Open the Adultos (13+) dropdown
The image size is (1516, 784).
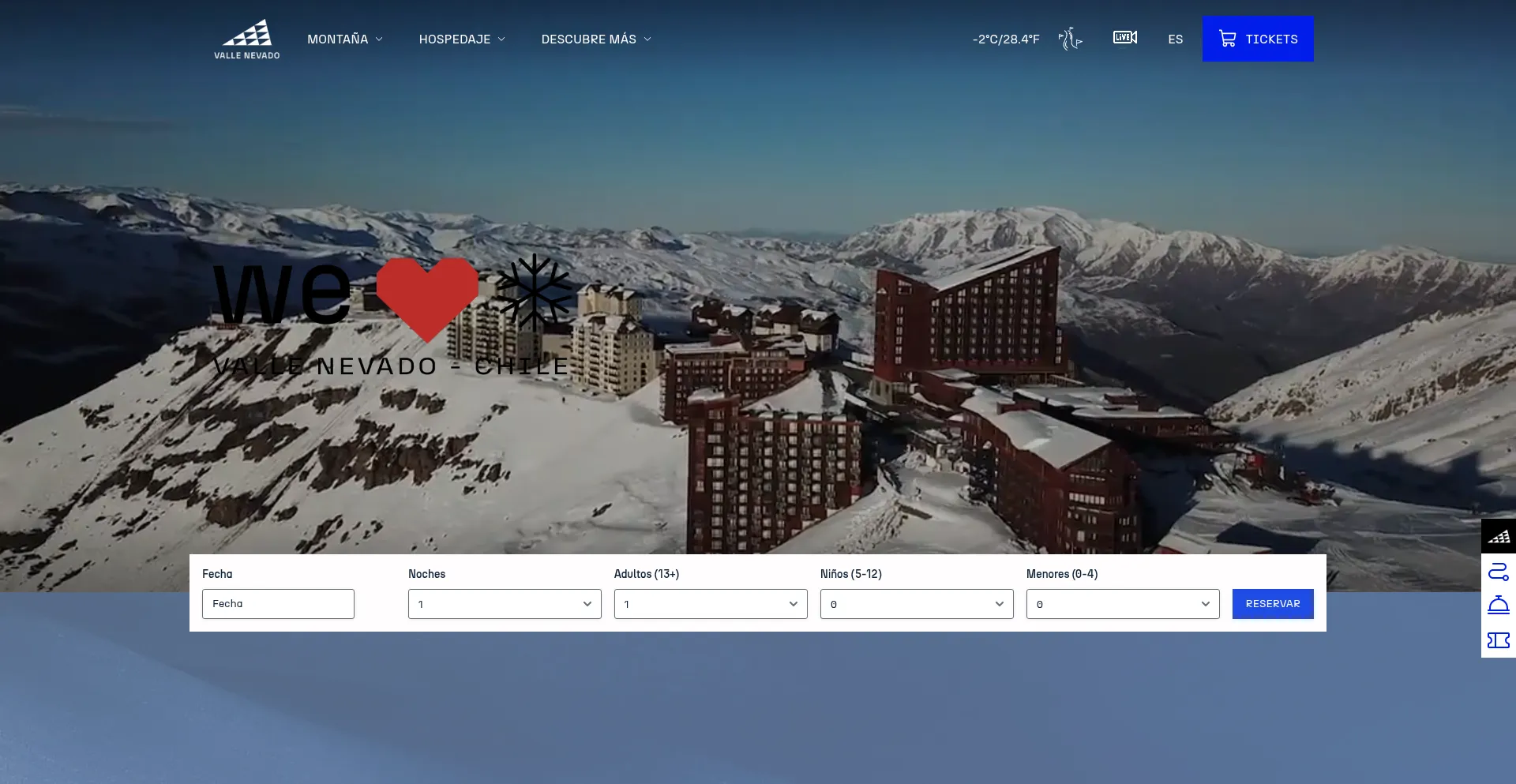click(711, 604)
